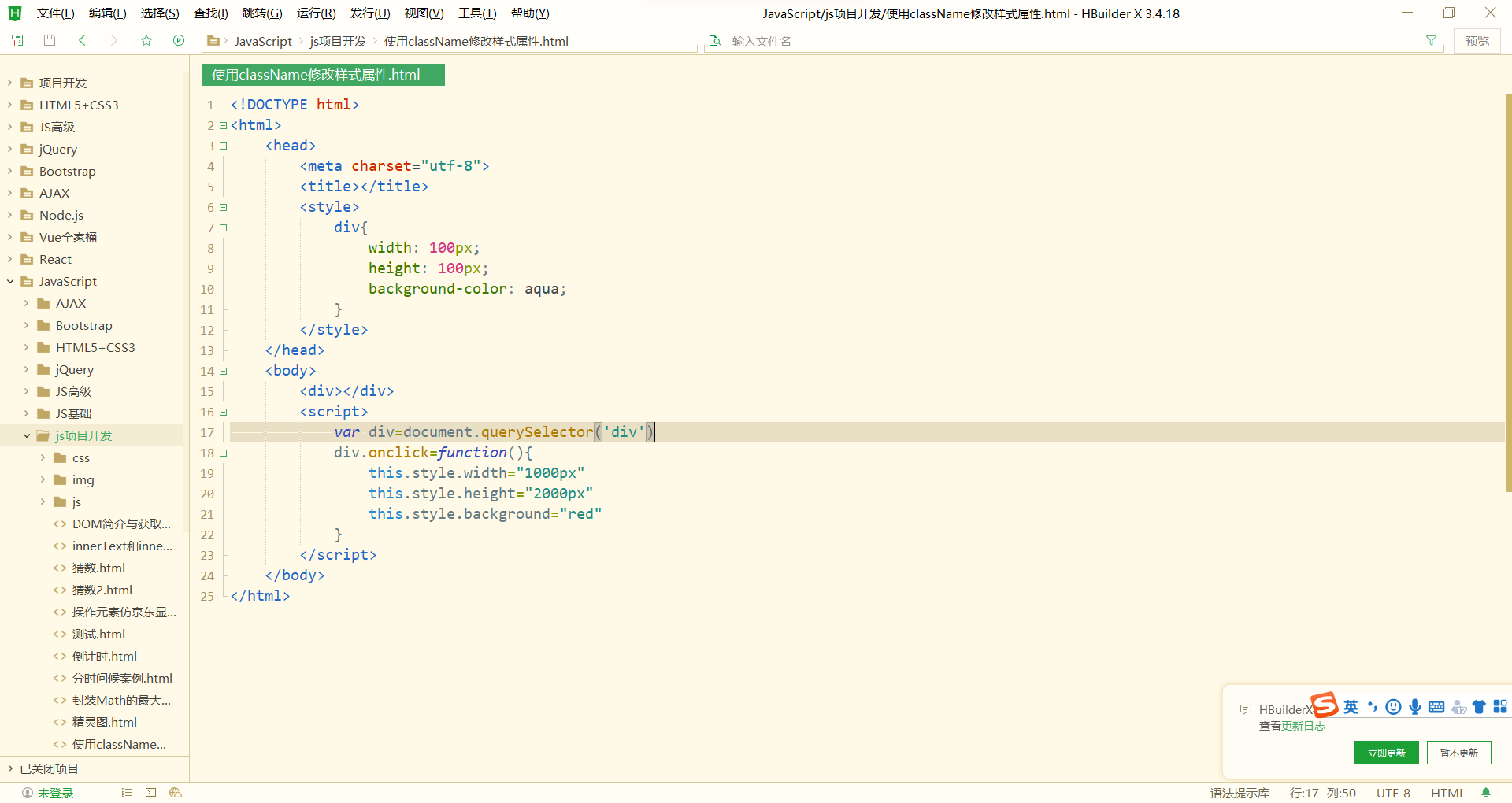
Task: Create a new file from the toolbar
Action: point(17,40)
